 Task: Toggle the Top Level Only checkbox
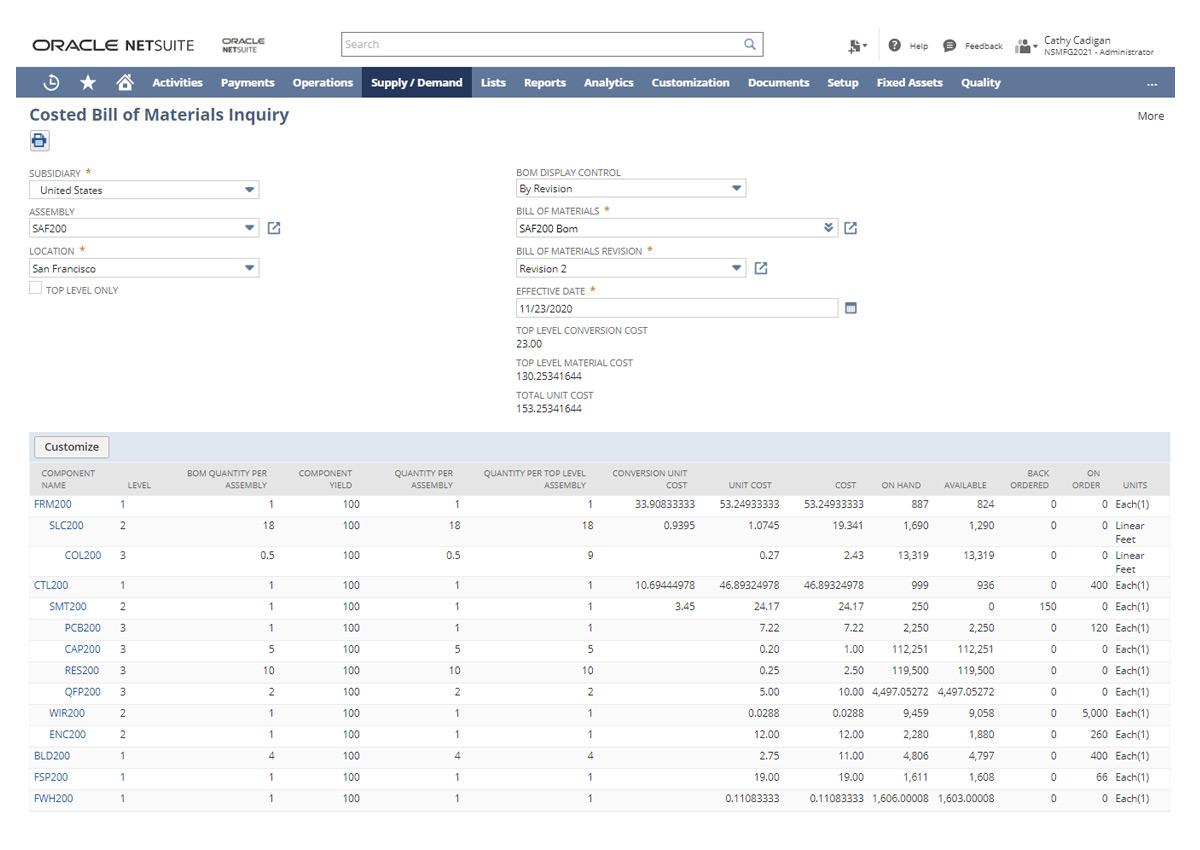click(x=36, y=289)
